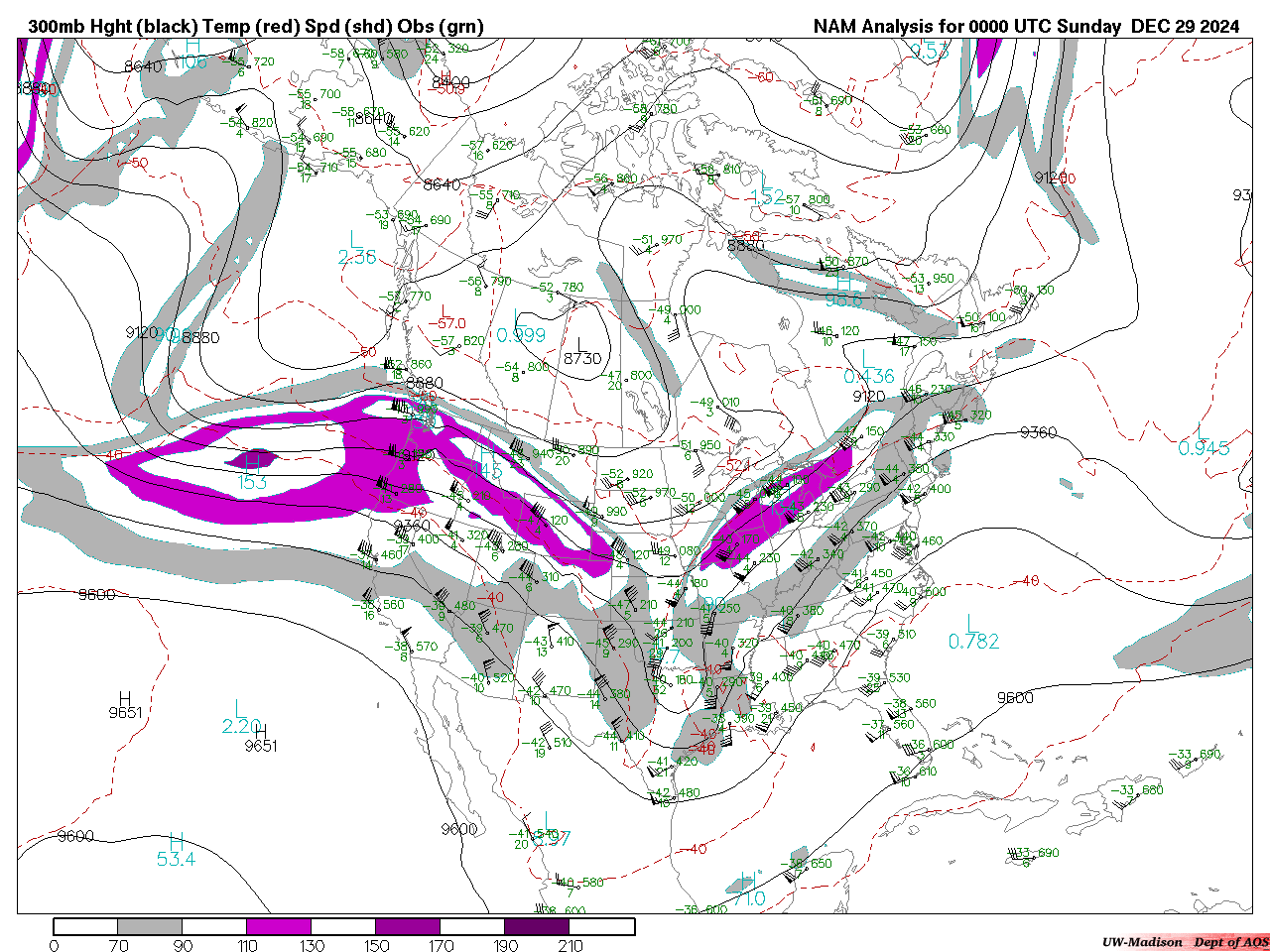Click the cyan "2.36" low label

[x=357, y=257]
